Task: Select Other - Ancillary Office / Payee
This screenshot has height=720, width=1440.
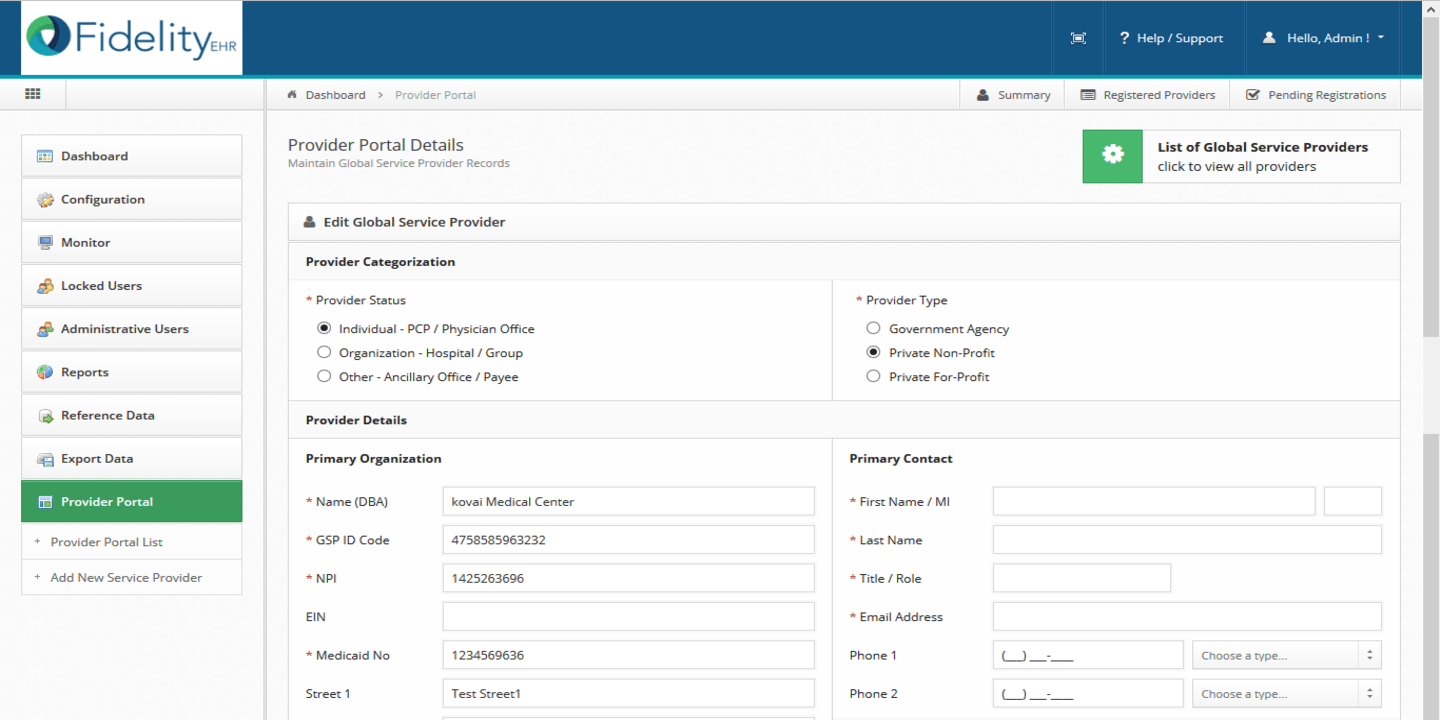Action: [324, 376]
